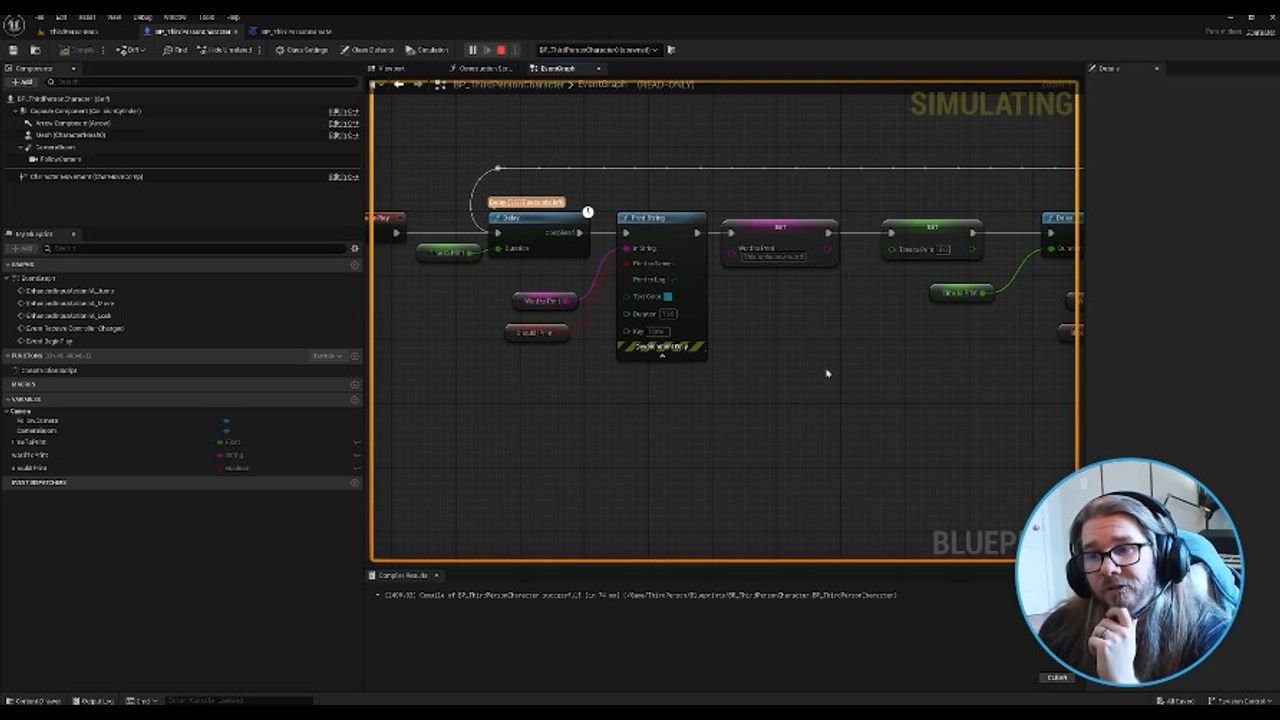Add a new graph with the Graphs plus icon
This screenshot has height=720, width=1280.
(x=354, y=265)
